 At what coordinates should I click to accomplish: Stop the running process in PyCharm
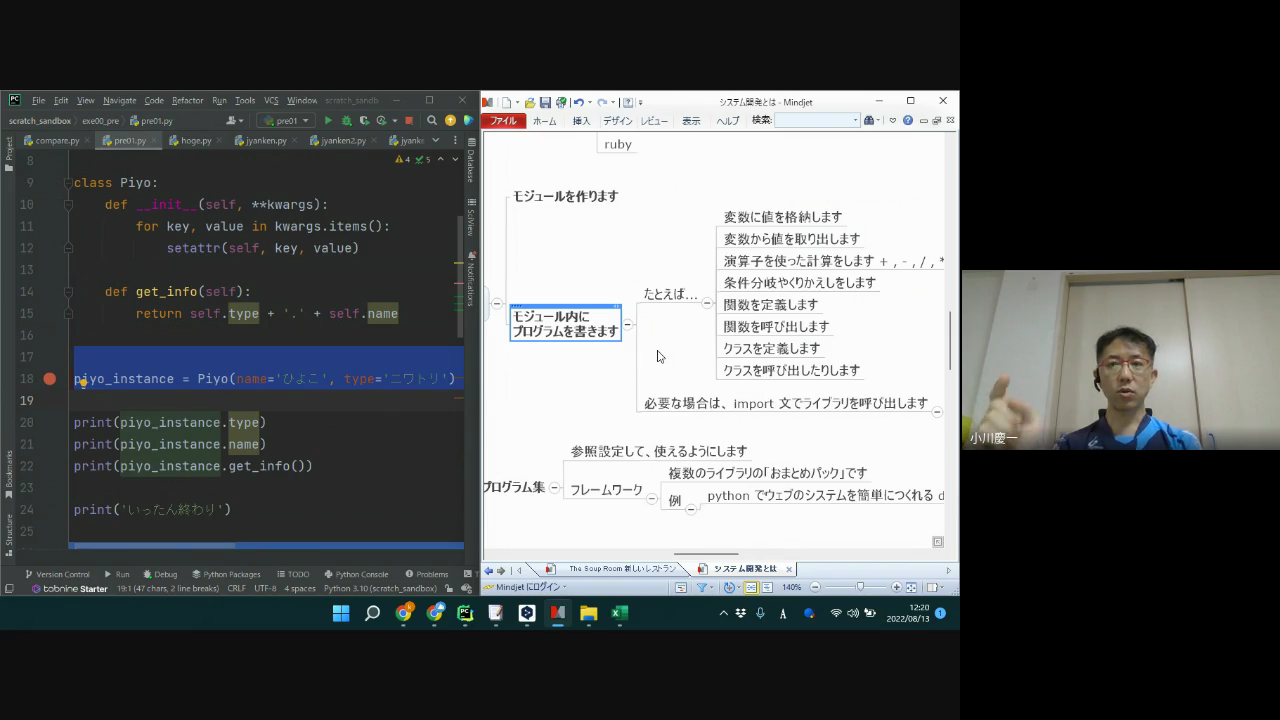[x=409, y=121]
